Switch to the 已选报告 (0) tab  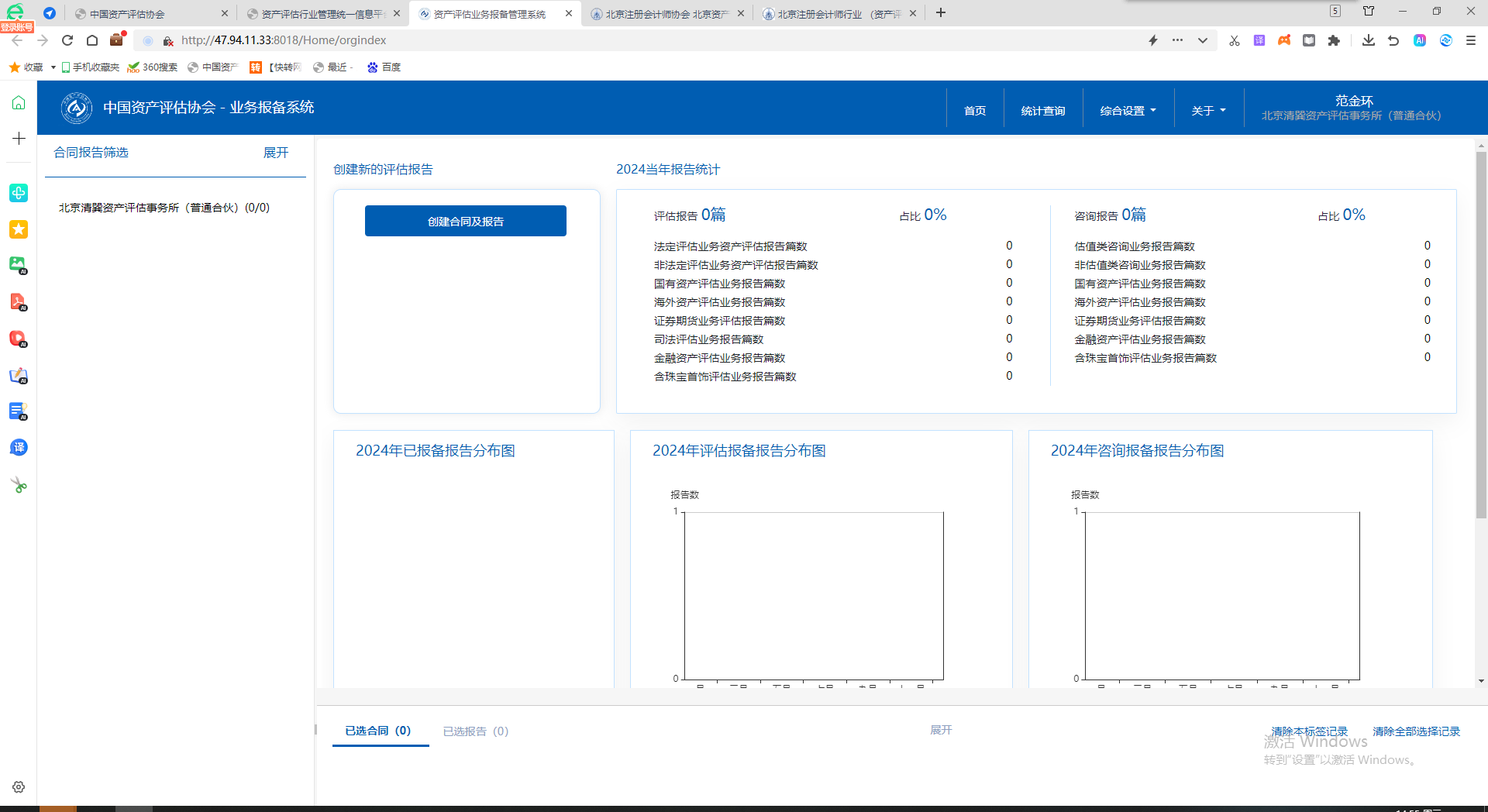(475, 731)
